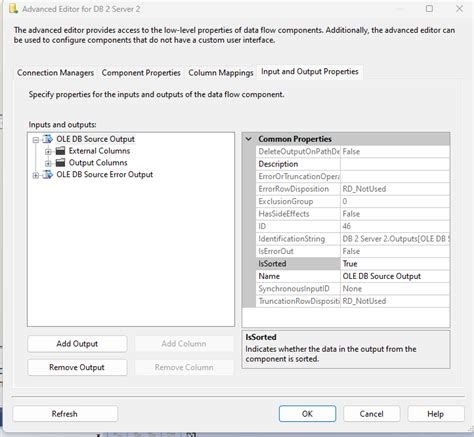Viewport: 474px width, 437px height.
Task: Select OLE DB Source Output tree item
Action: pos(95,139)
